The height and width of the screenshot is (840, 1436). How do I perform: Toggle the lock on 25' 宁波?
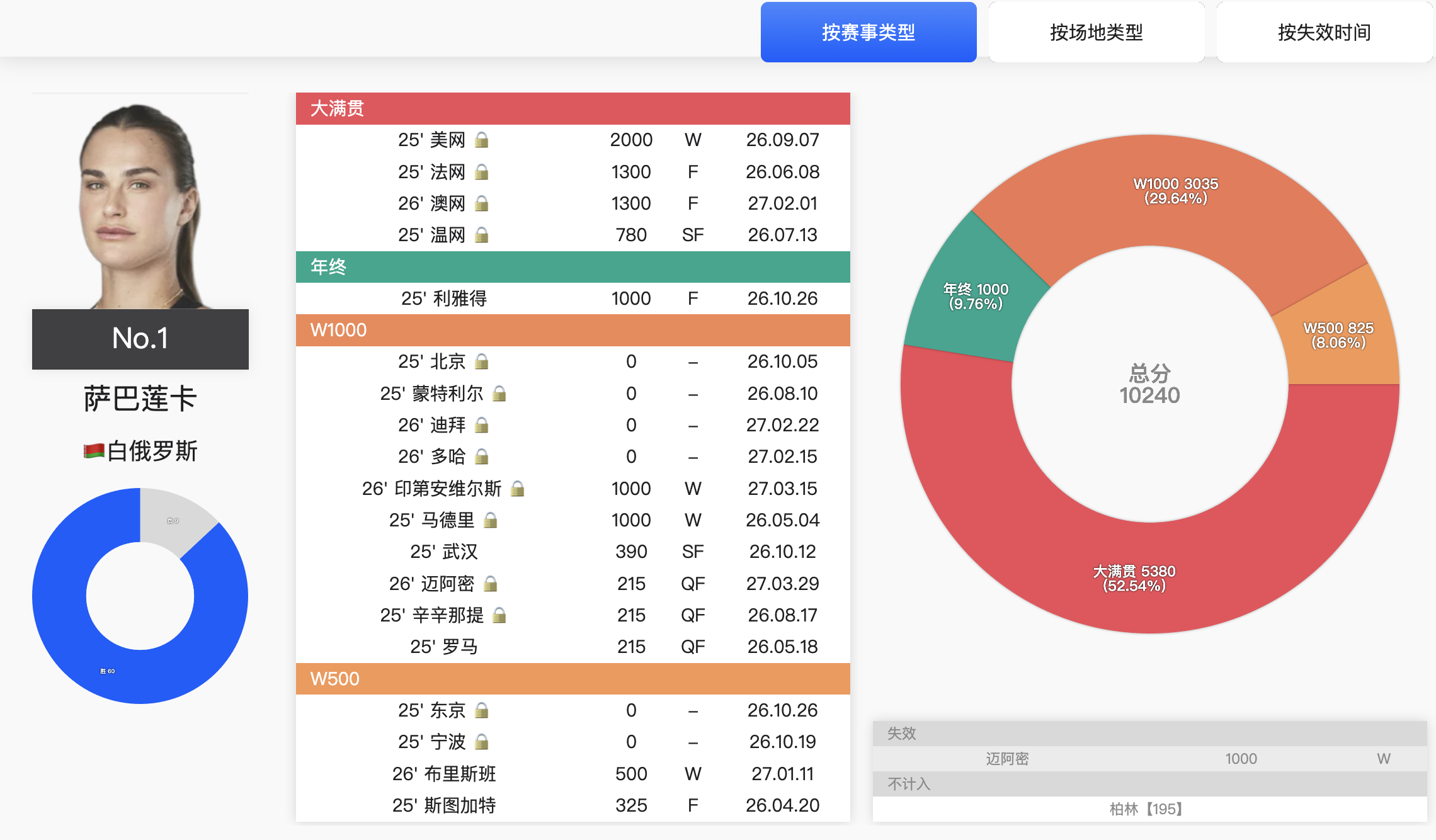click(x=482, y=742)
